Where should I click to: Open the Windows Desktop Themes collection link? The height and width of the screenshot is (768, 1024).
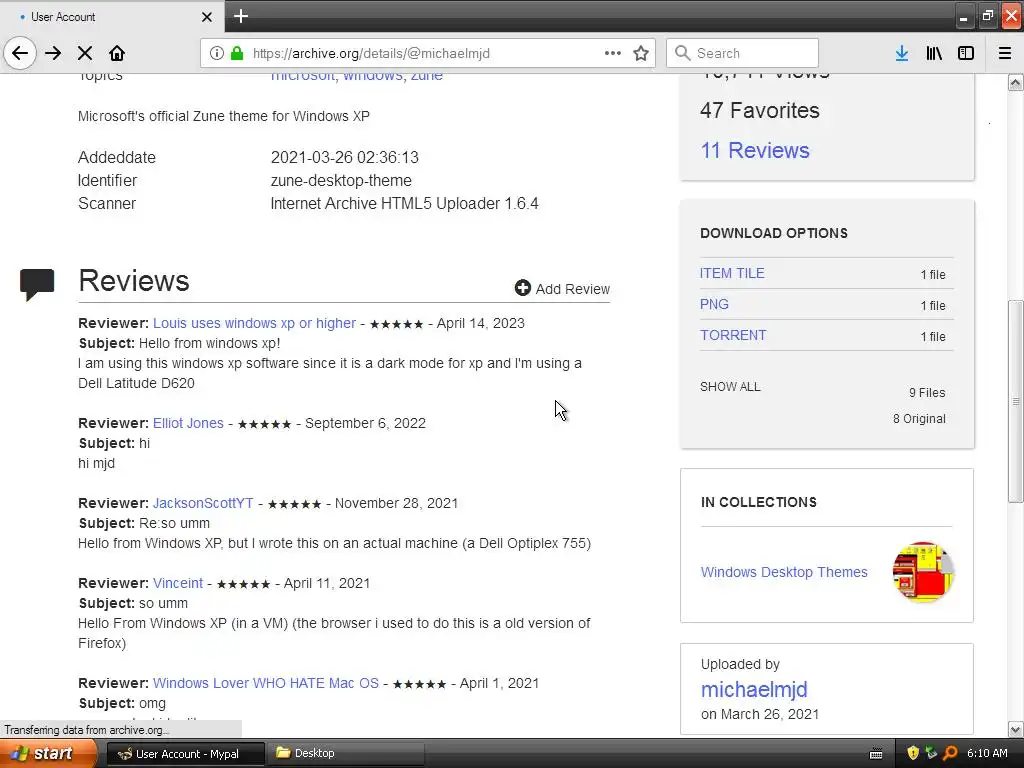[x=784, y=572]
